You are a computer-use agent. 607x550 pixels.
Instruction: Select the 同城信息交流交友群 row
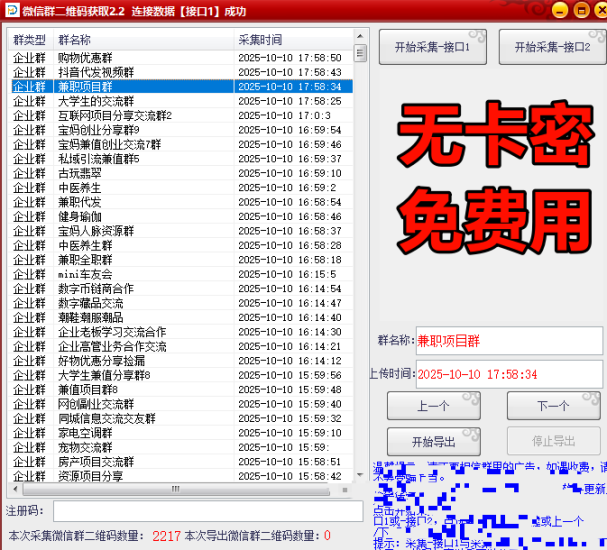[x=180, y=418]
